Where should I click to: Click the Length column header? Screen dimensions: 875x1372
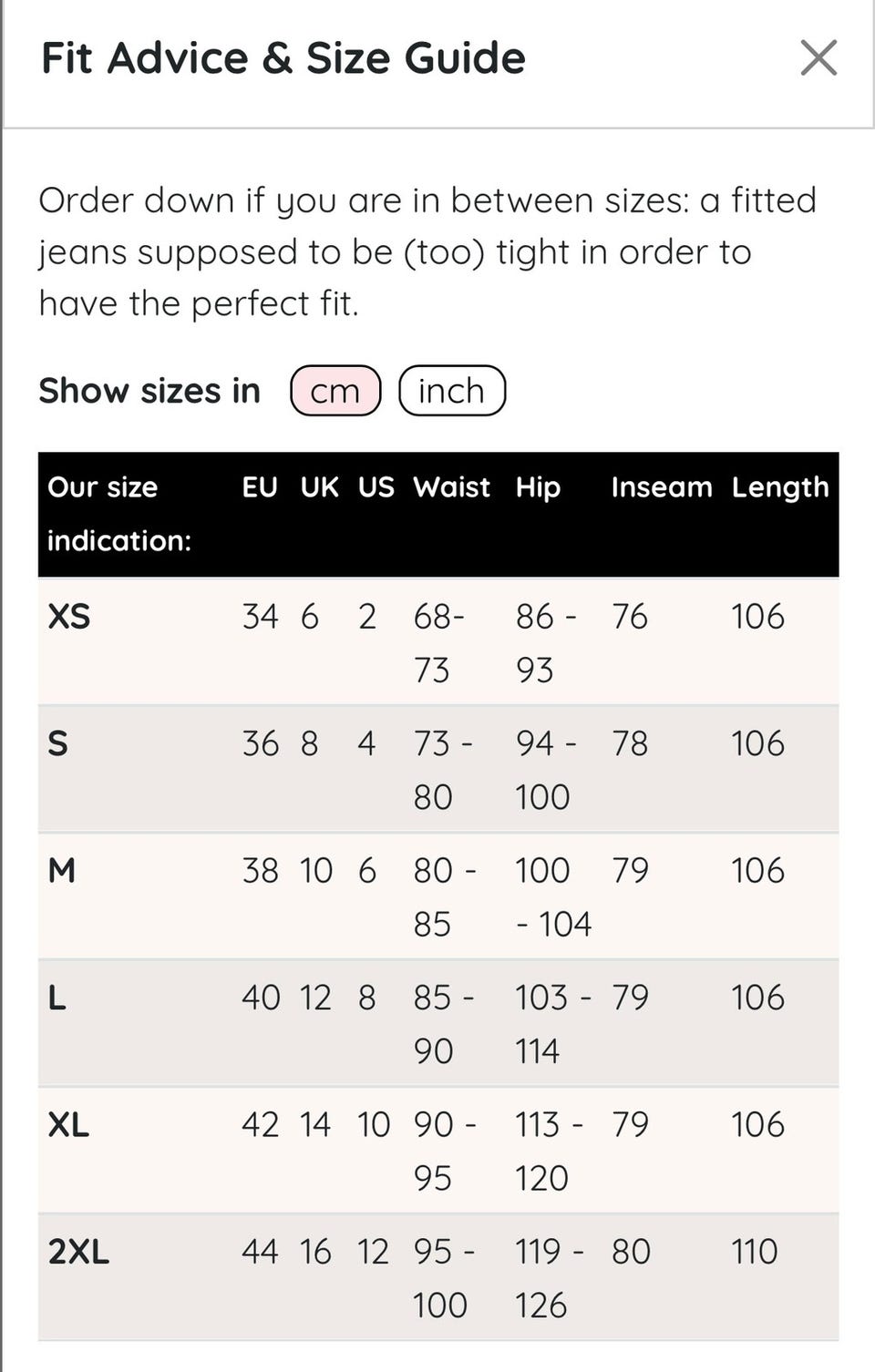click(x=780, y=487)
